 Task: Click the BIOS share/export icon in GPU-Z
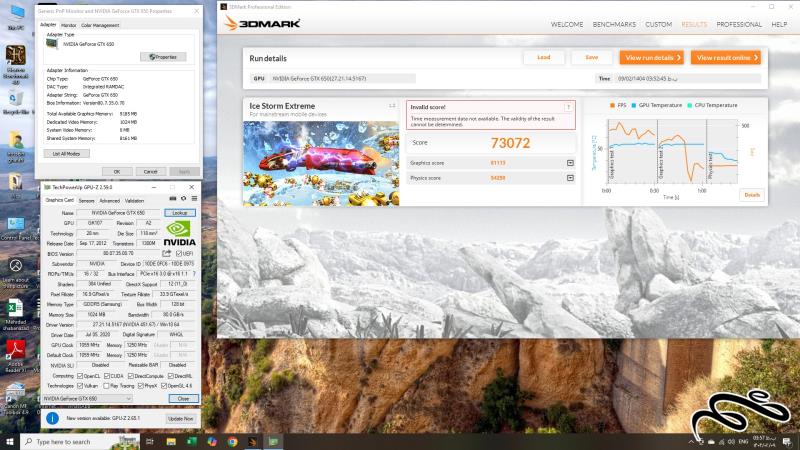pyautogui.click(x=166, y=254)
